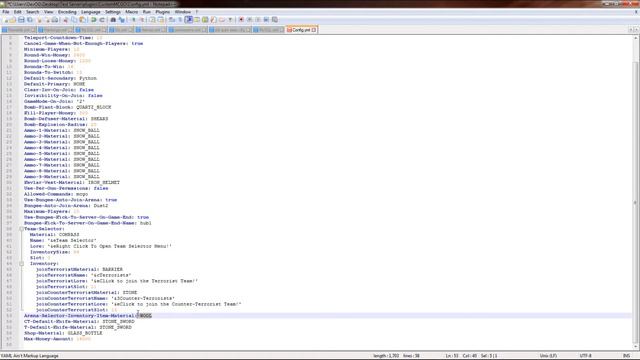The image size is (640, 360).
Task: Click the tab bar scroll-right arrow
Action: (636, 30)
